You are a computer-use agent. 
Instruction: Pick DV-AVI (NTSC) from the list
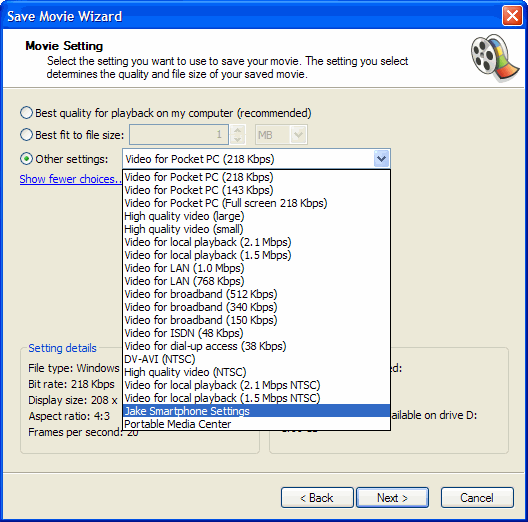[256, 359]
